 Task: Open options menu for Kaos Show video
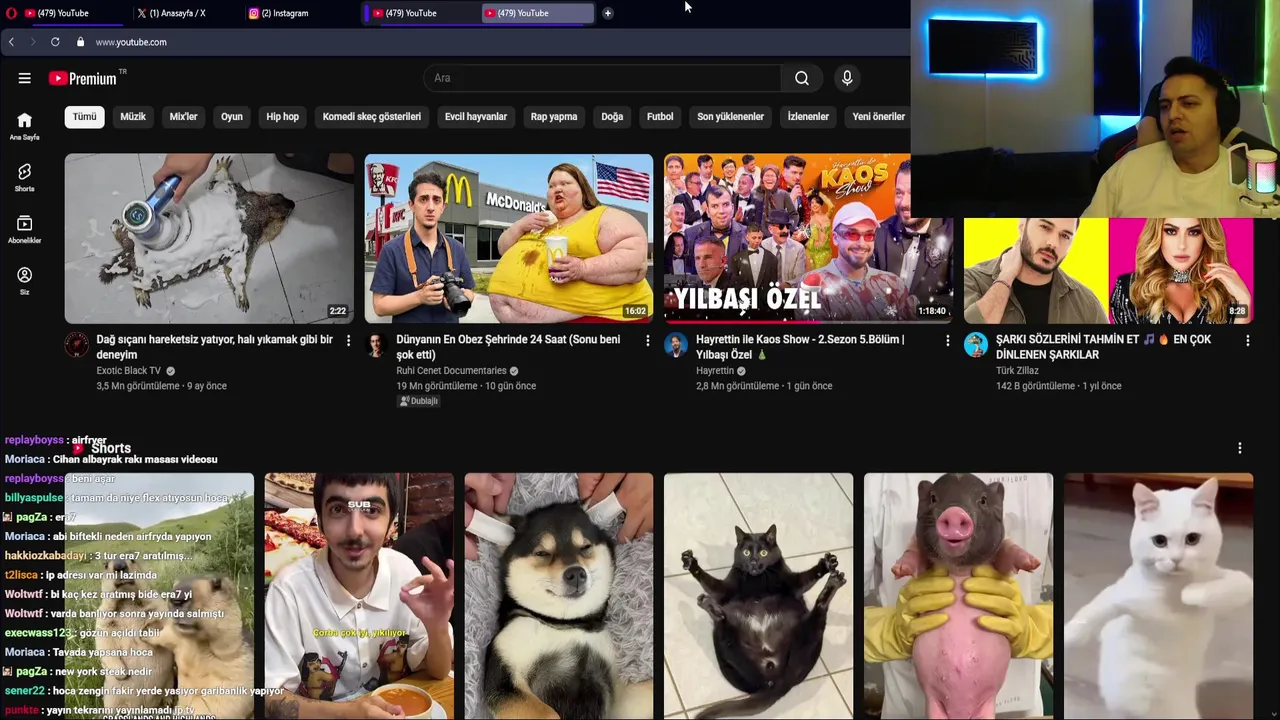coord(947,341)
